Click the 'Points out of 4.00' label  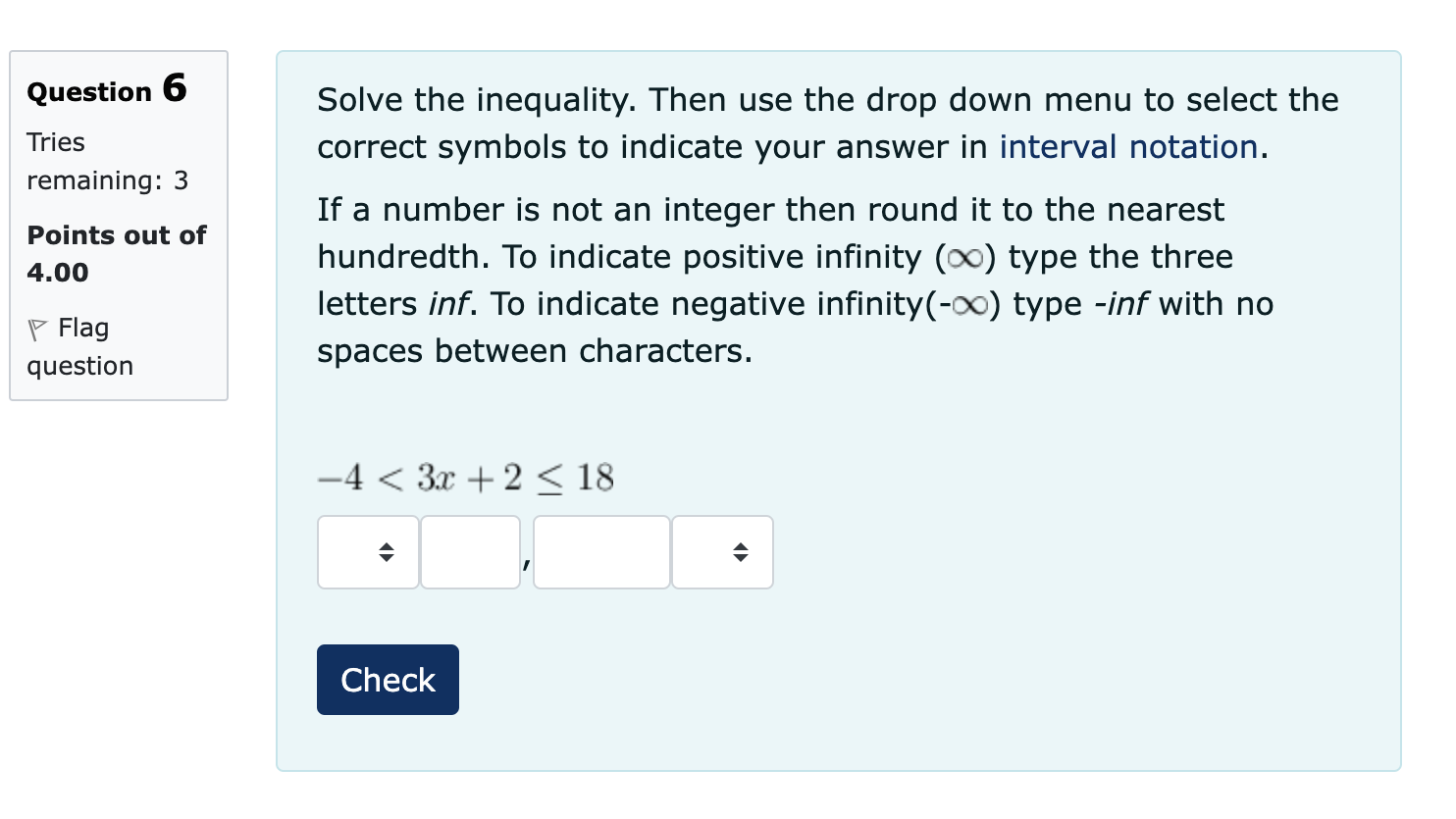click(115, 253)
